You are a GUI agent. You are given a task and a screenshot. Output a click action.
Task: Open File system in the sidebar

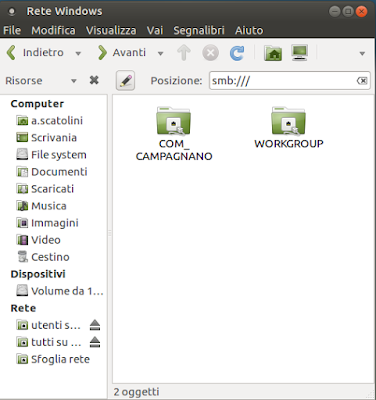pos(51,155)
